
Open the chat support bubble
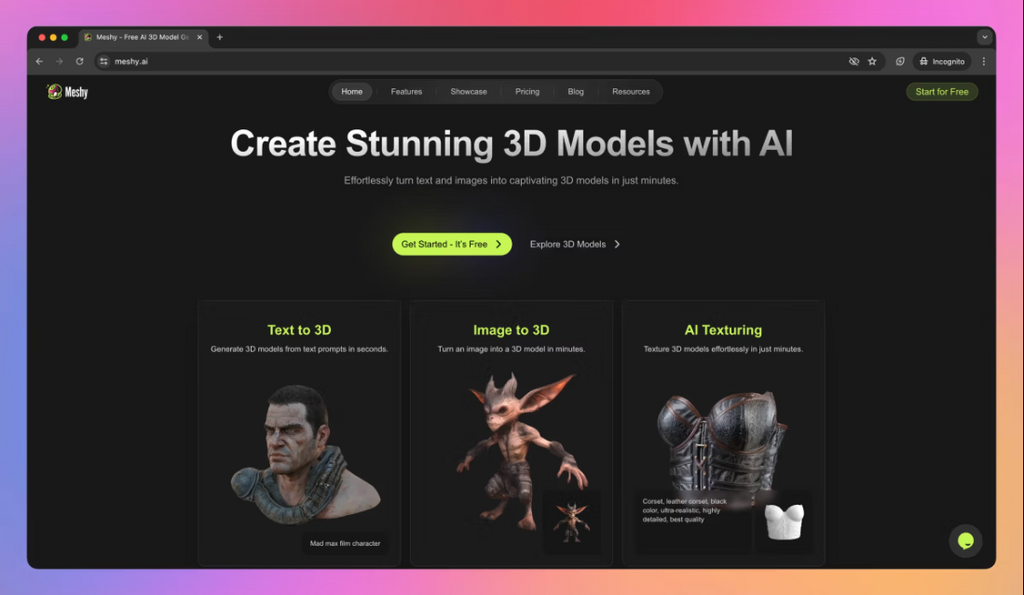point(965,540)
